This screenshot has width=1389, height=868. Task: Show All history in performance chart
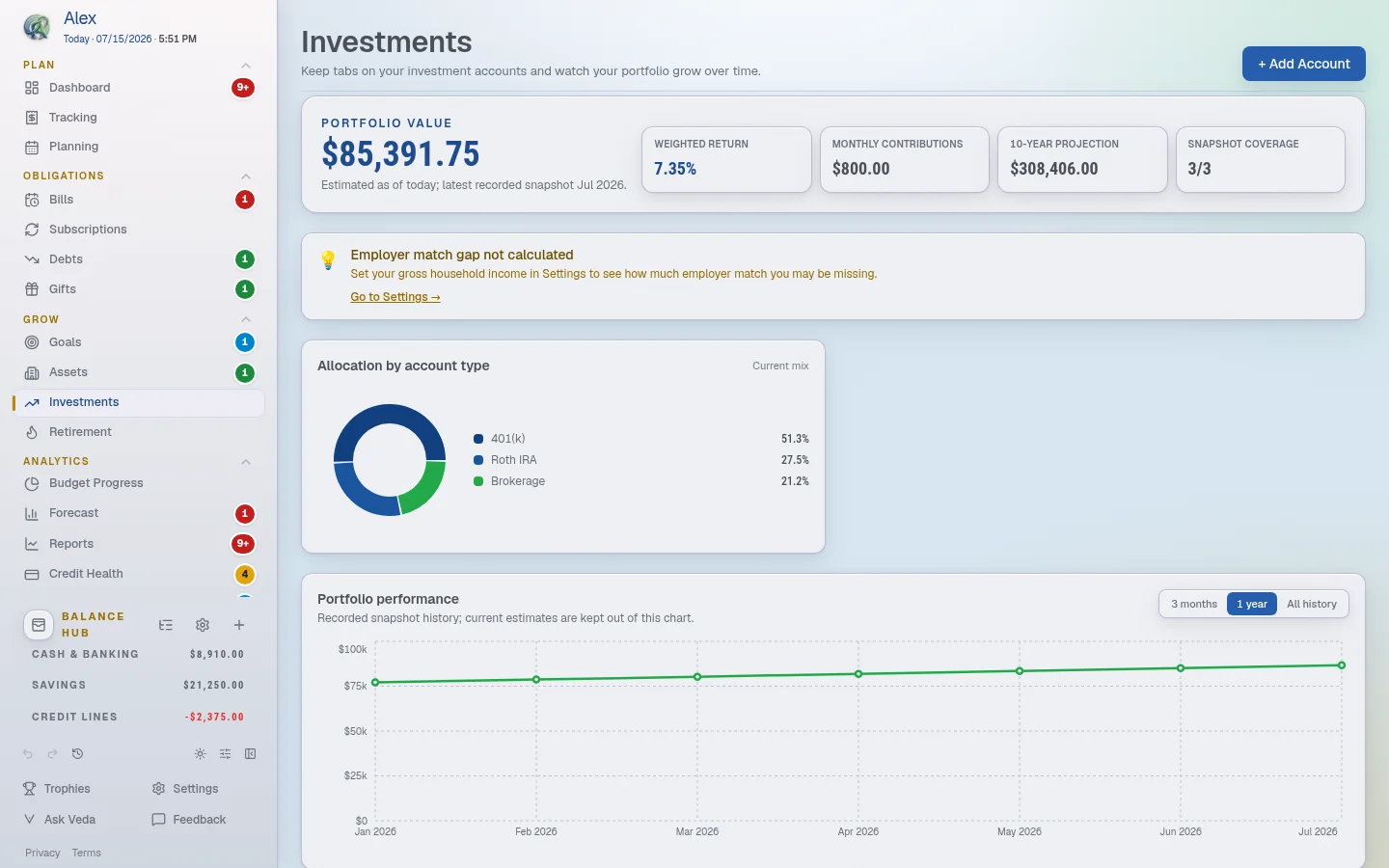pos(1312,604)
